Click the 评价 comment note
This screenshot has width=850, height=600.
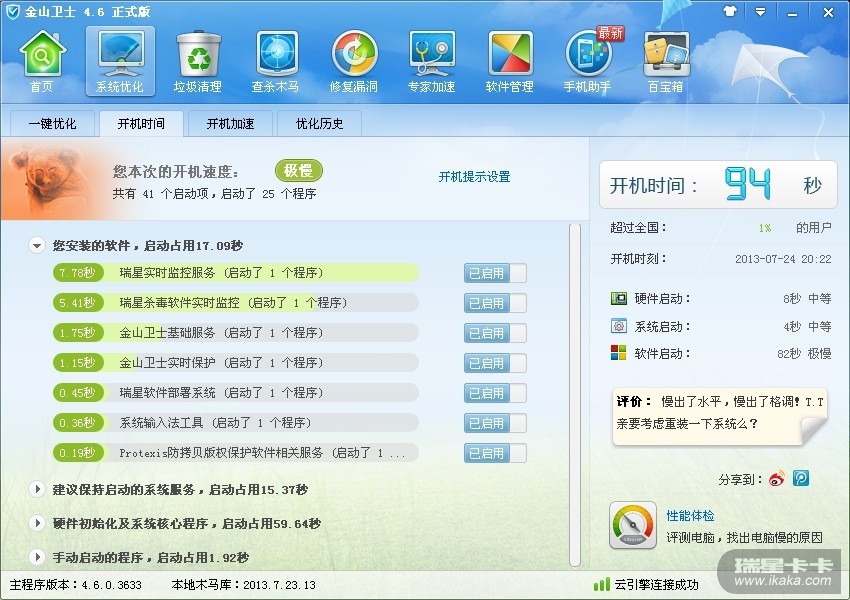[x=719, y=416]
